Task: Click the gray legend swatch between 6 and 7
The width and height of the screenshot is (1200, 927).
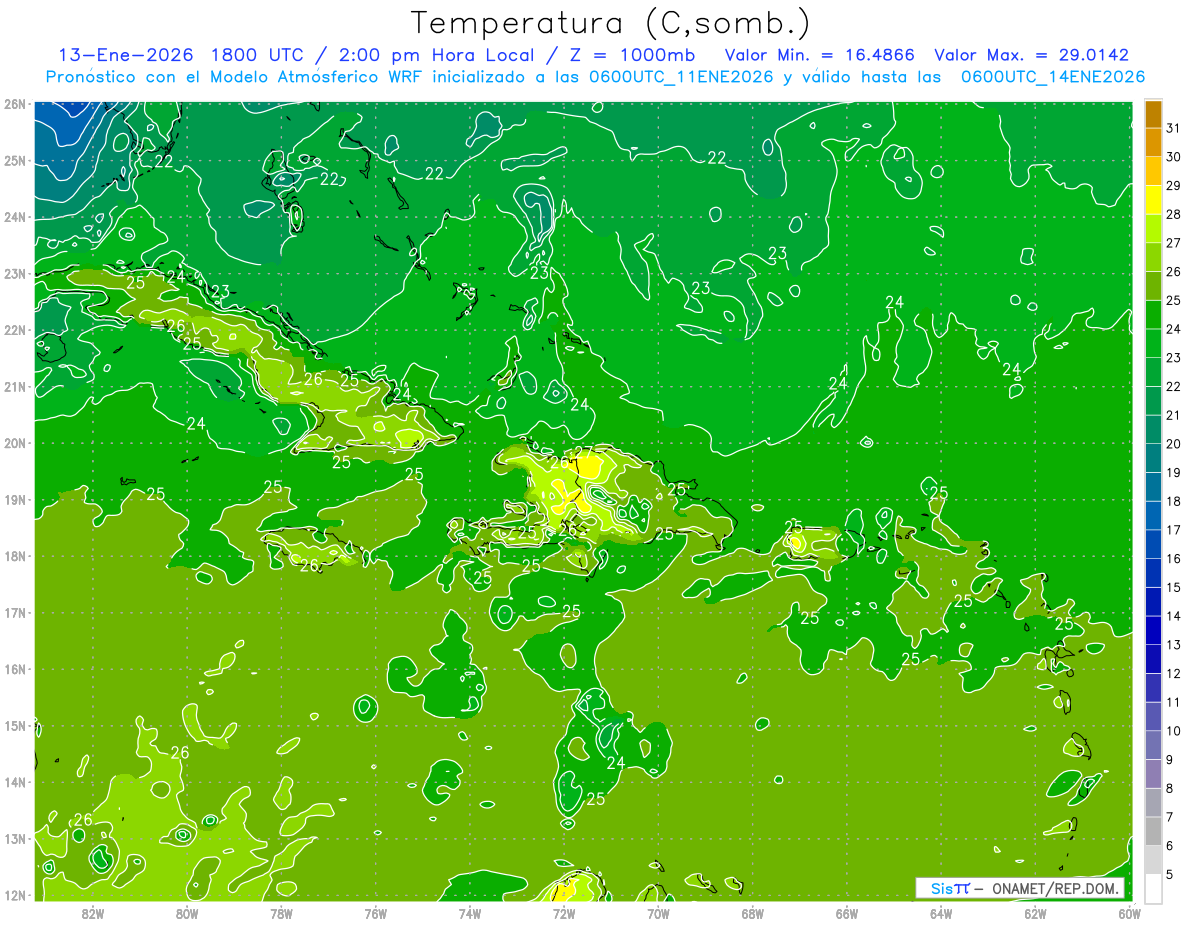Action: (1153, 831)
